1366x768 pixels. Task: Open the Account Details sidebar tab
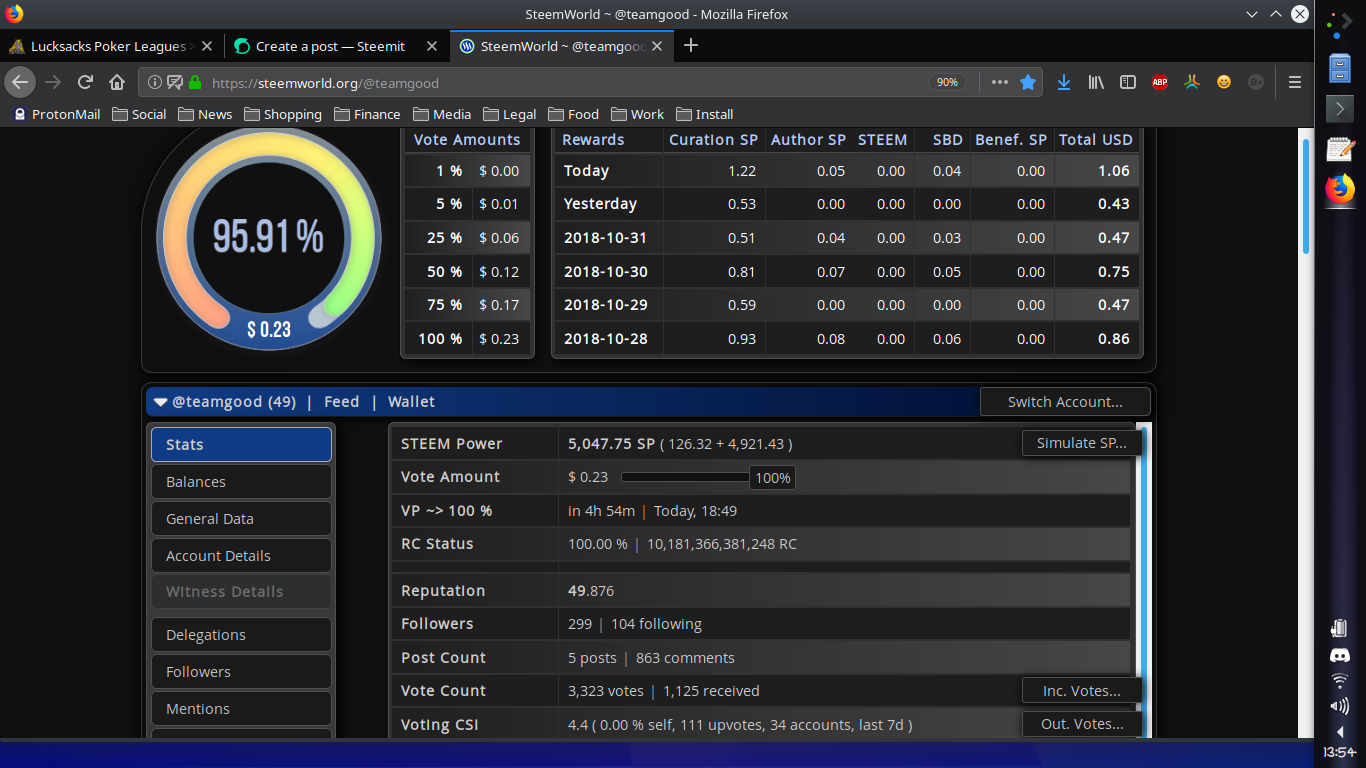[x=241, y=556]
